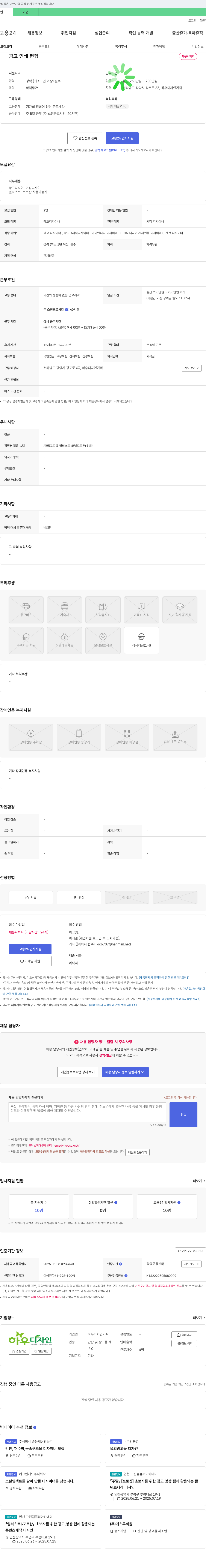Click the 주택자금 지원 benefit icon

click(x=26, y=640)
